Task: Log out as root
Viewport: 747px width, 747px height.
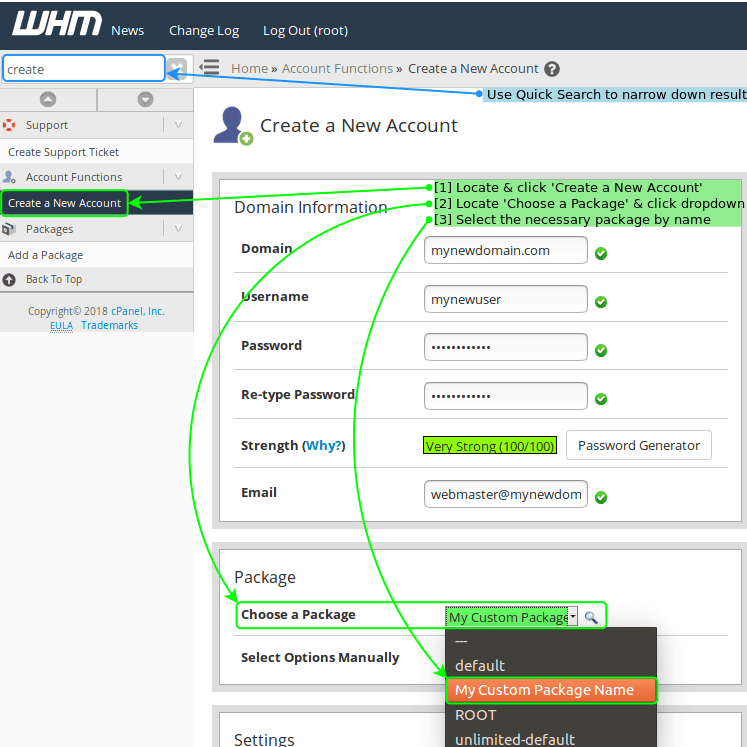Action: (305, 30)
